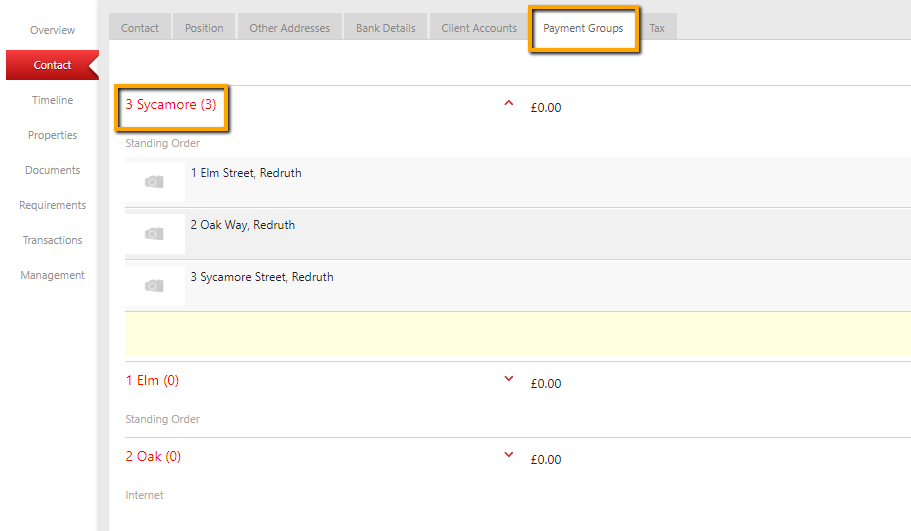Open the Tax tab
Viewport: 911px width, 531px height.
click(x=657, y=28)
